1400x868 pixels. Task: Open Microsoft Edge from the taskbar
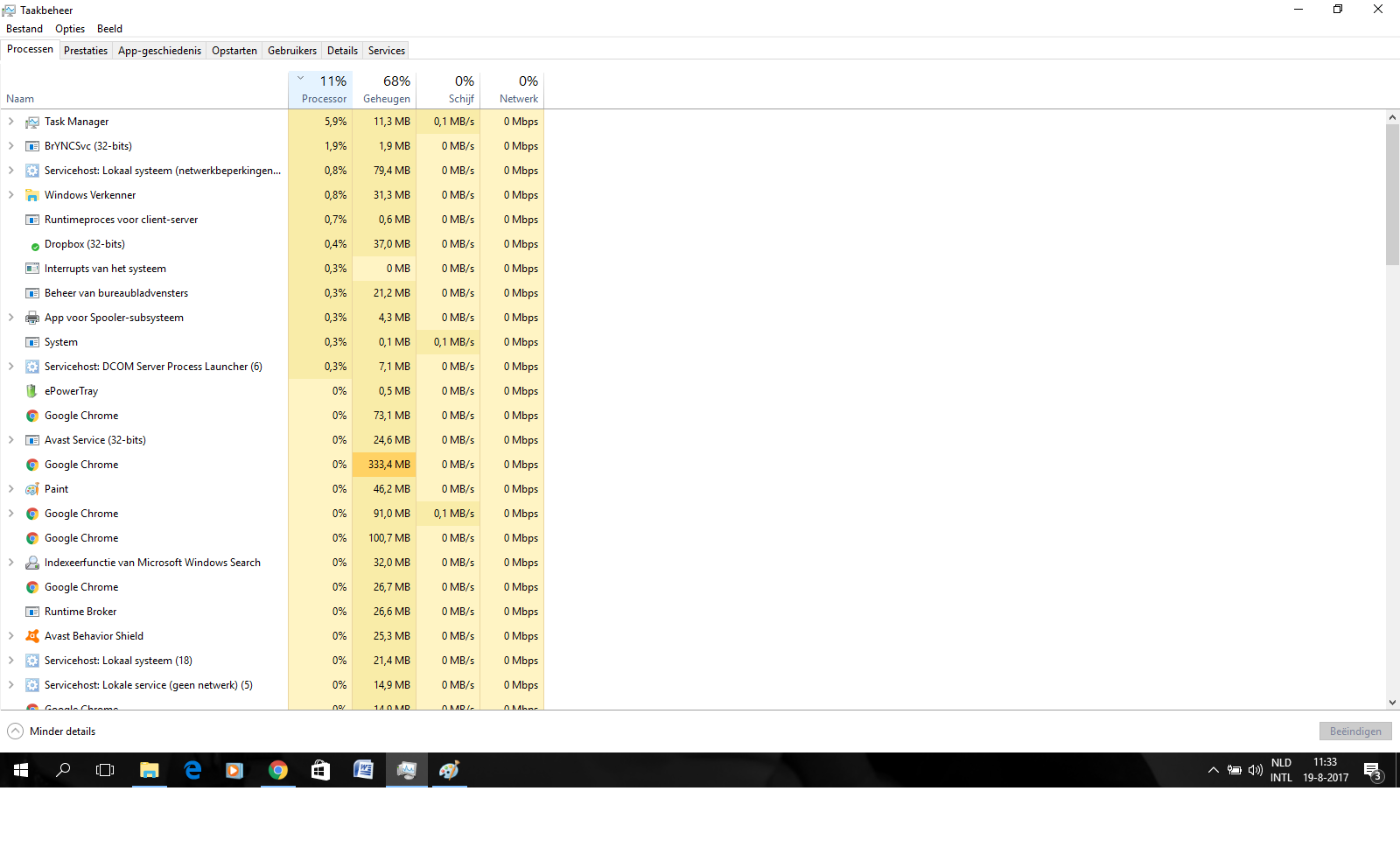(192, 770)
